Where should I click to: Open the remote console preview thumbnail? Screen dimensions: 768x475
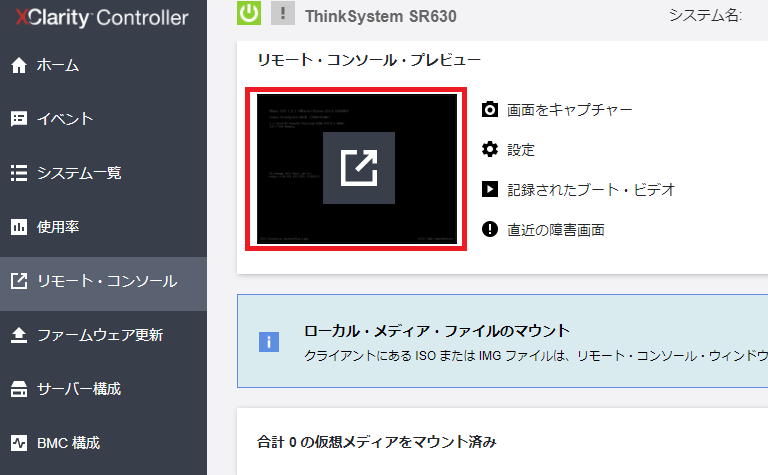coord(357,169)
